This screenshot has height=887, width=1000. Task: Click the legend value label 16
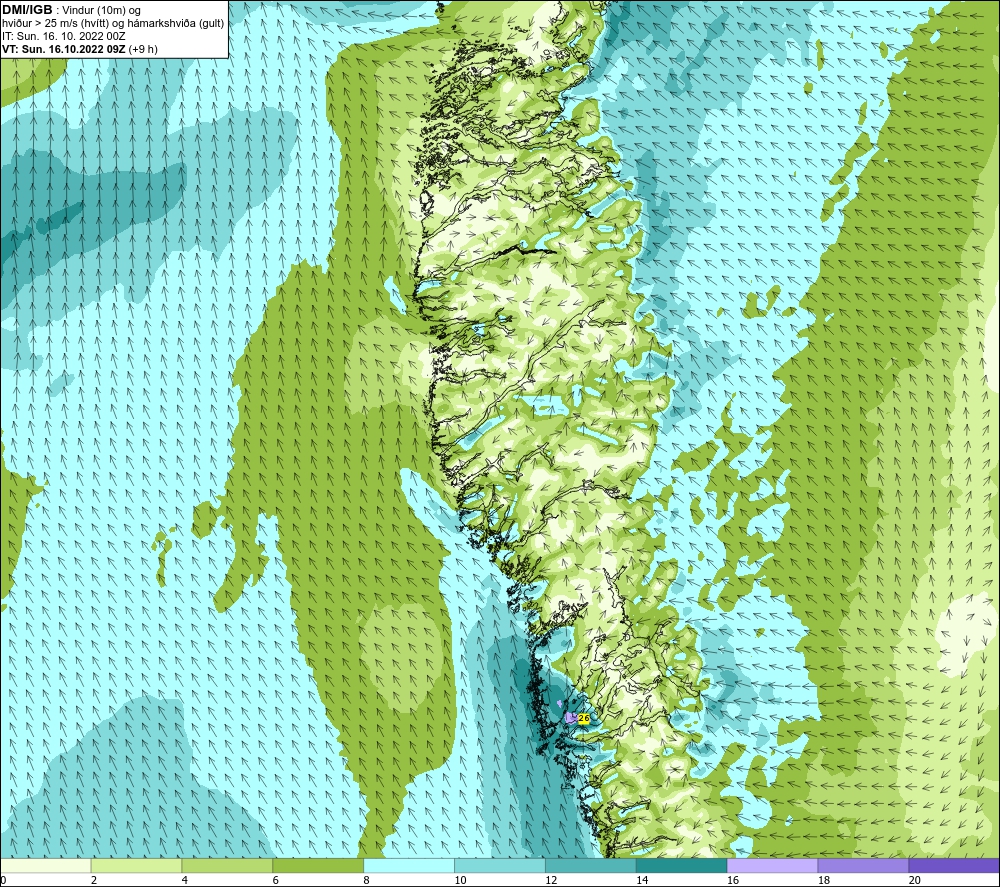[x=733, y=881]
